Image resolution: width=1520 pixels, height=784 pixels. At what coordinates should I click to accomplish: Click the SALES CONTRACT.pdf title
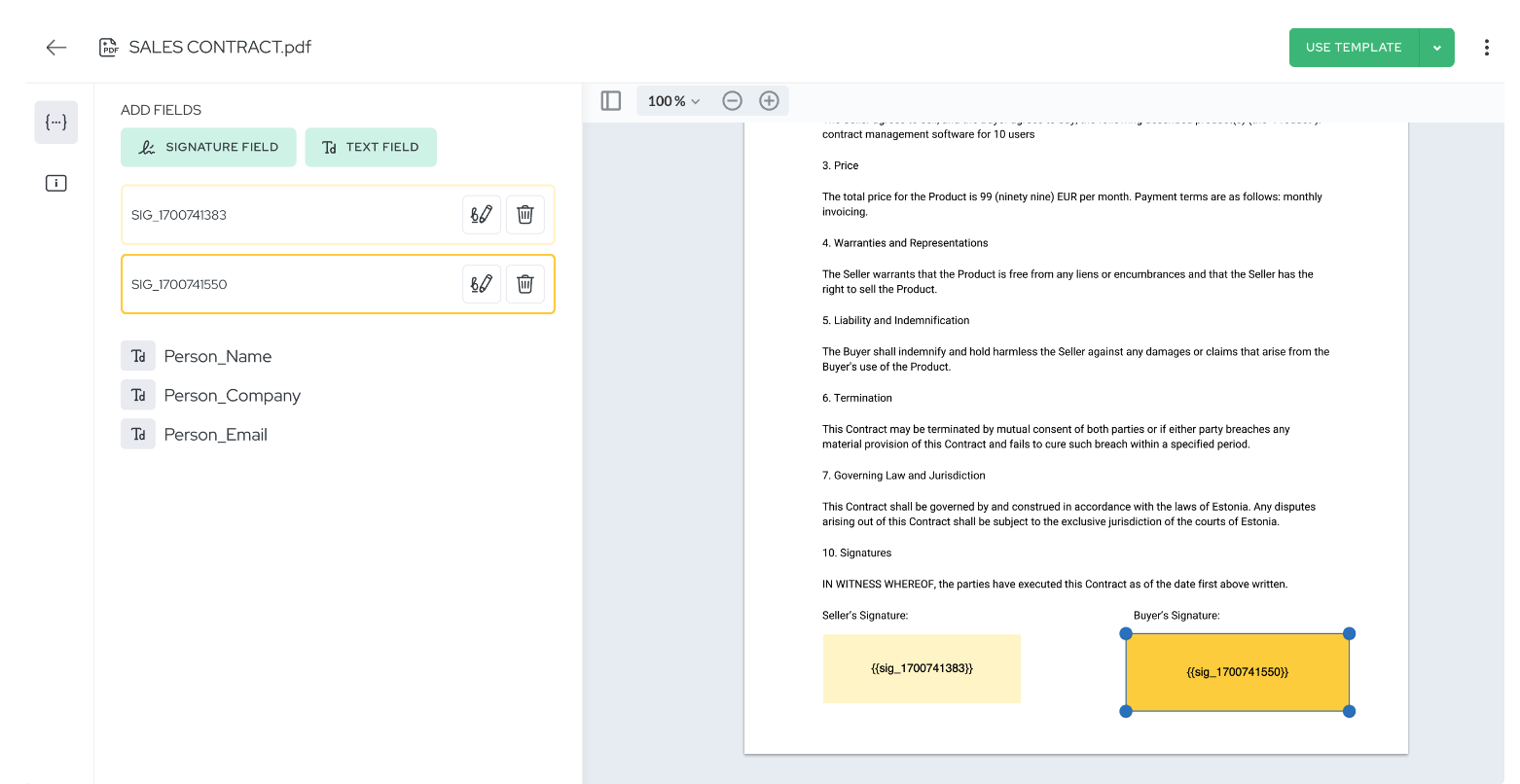[x=220, y=48]
